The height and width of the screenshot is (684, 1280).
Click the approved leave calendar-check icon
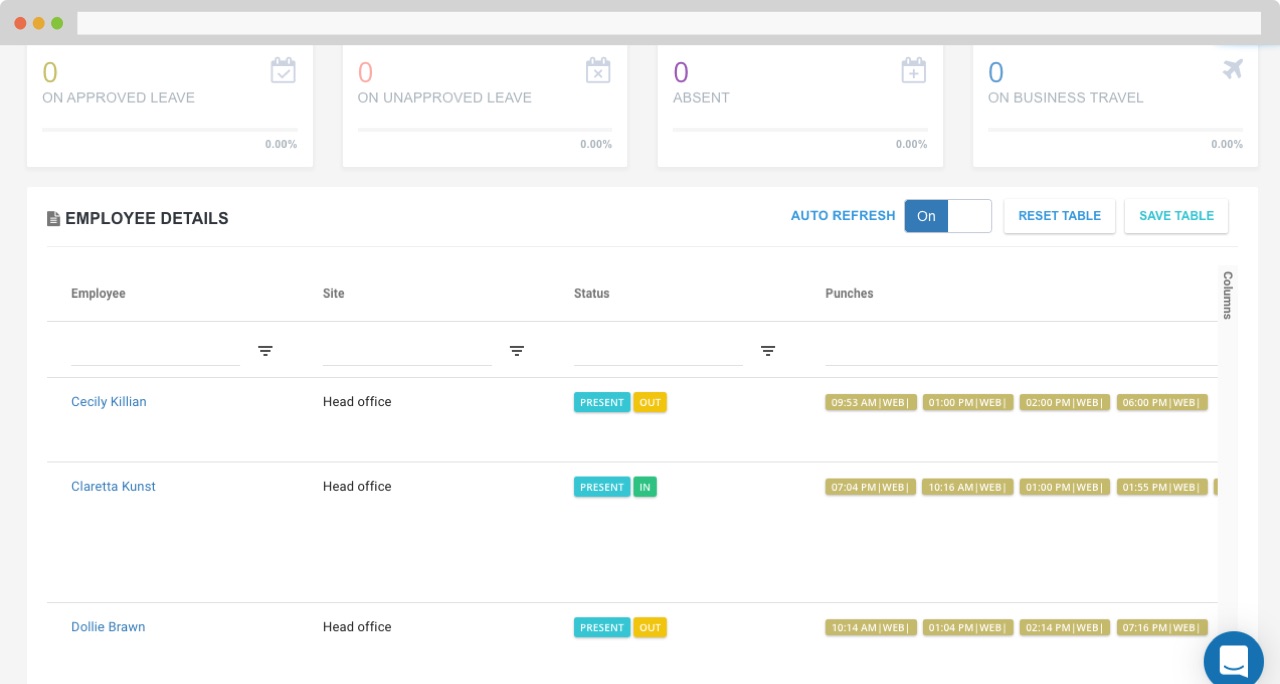[283, 70]
